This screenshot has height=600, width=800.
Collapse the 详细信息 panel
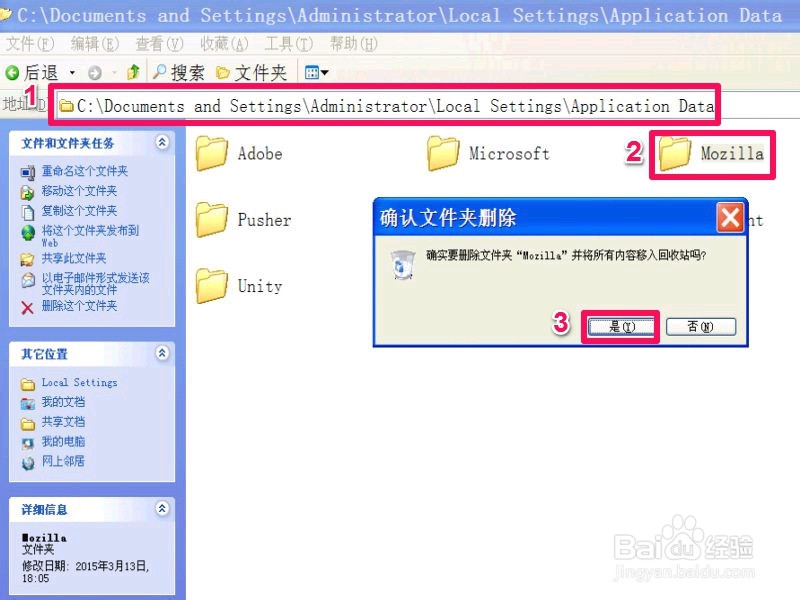click(x=162, y=509)
